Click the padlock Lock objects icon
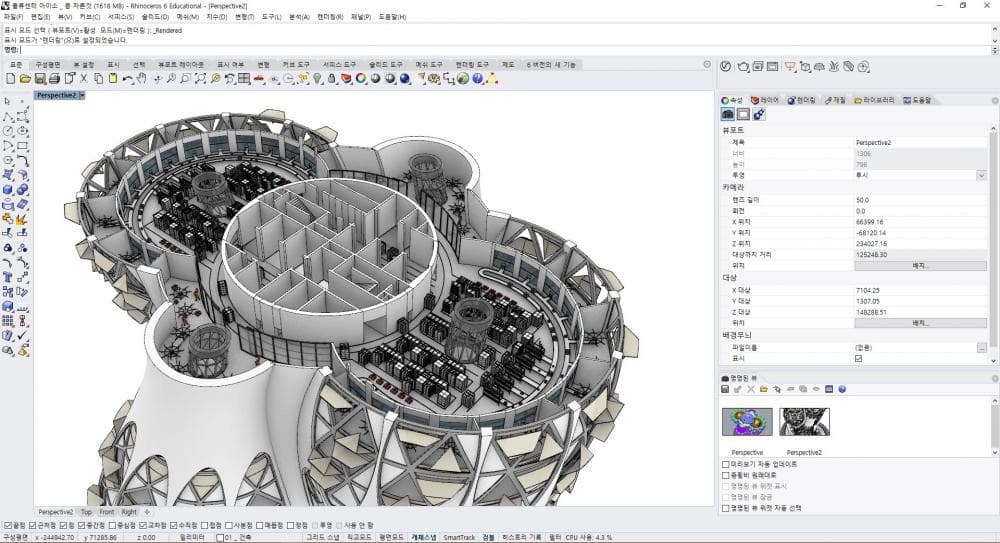1000x543 pixels. [332, 78]
